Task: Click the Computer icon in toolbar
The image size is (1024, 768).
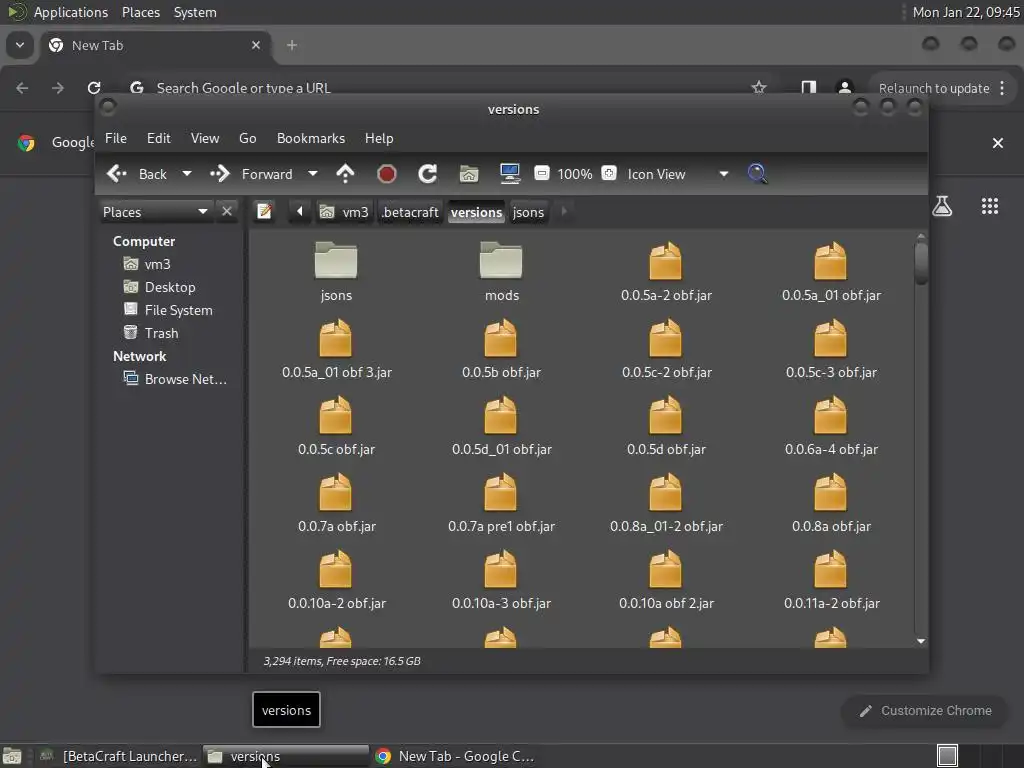Action: pos(510,174)
